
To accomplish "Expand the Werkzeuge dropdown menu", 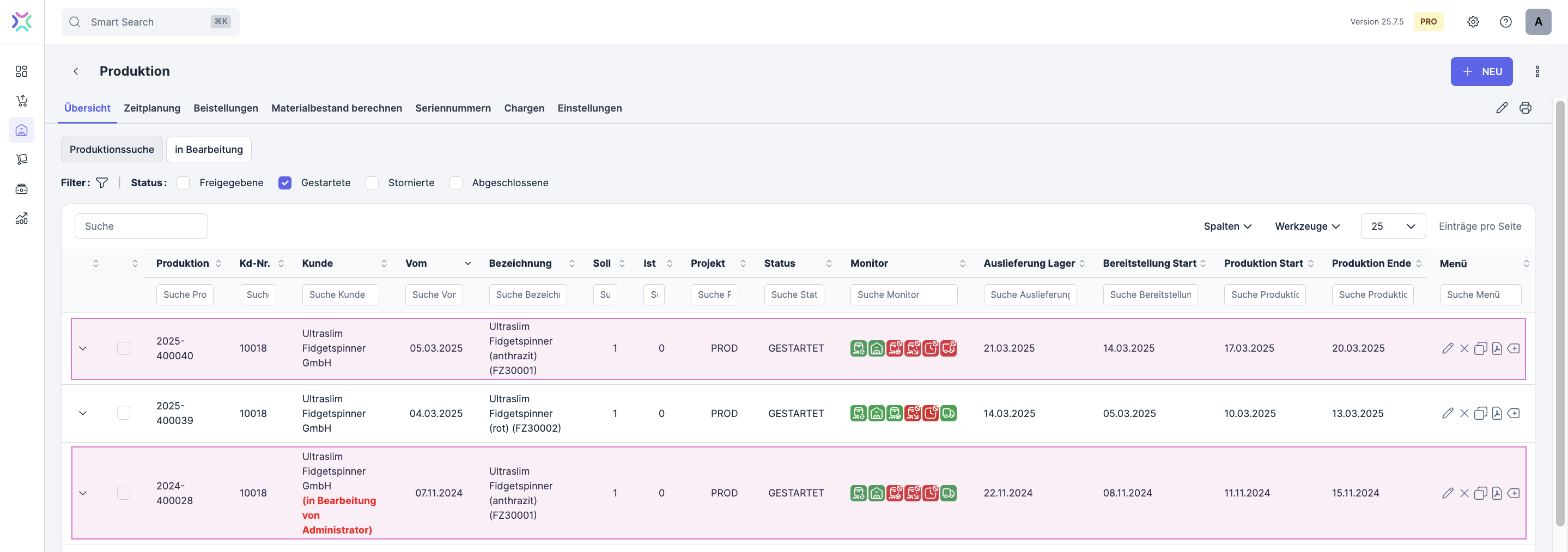I will (1307, 226).
